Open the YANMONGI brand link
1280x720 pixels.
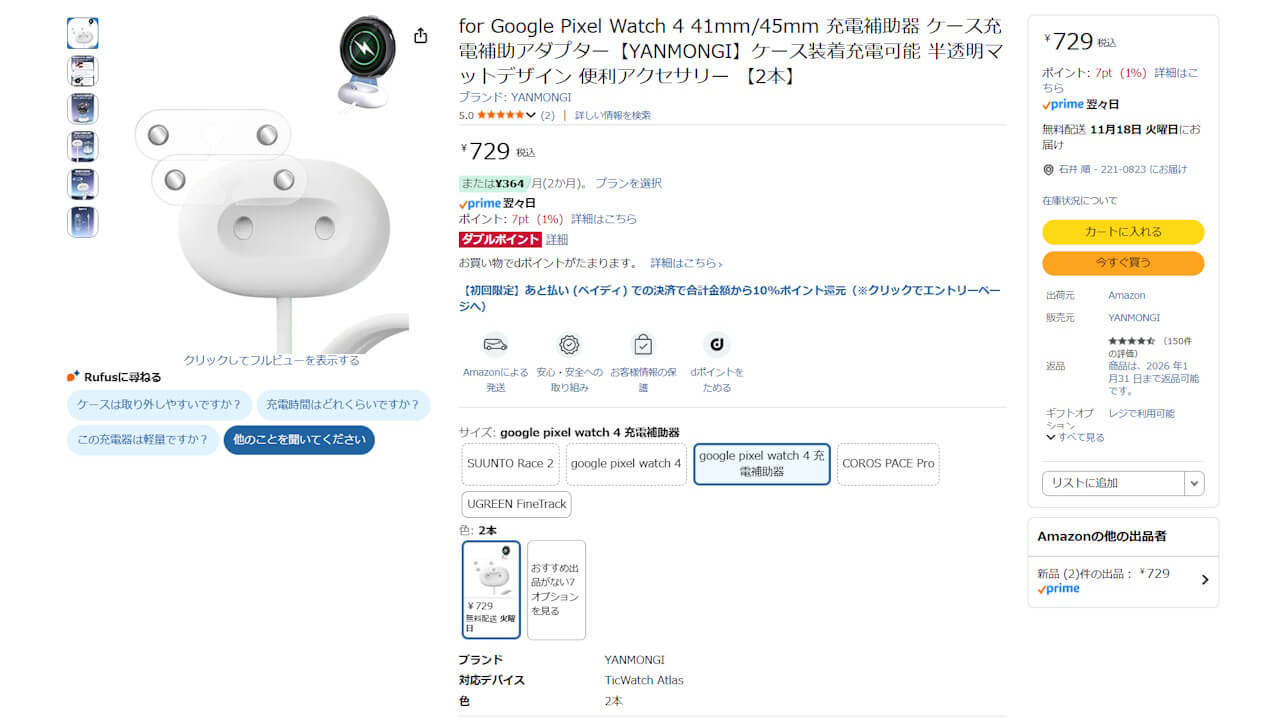click(x=540, y=97)
